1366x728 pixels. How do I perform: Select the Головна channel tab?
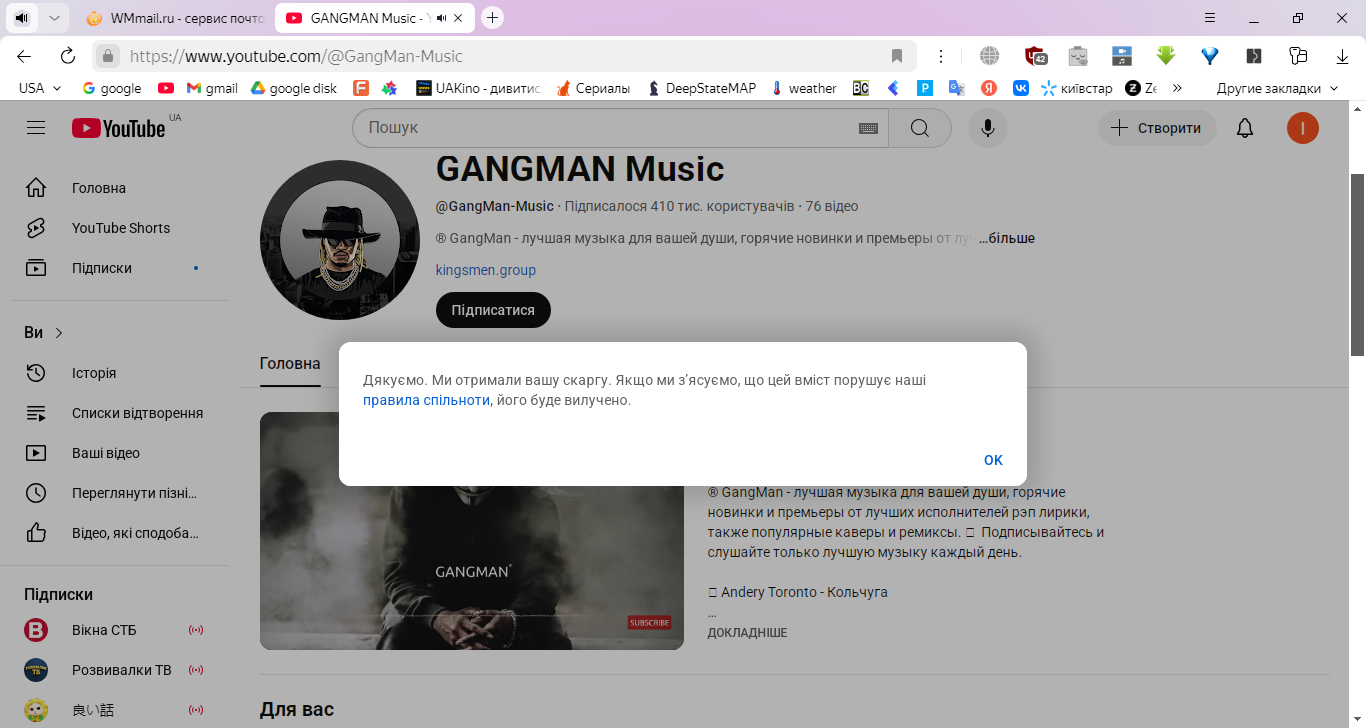[x=290, y=363]
